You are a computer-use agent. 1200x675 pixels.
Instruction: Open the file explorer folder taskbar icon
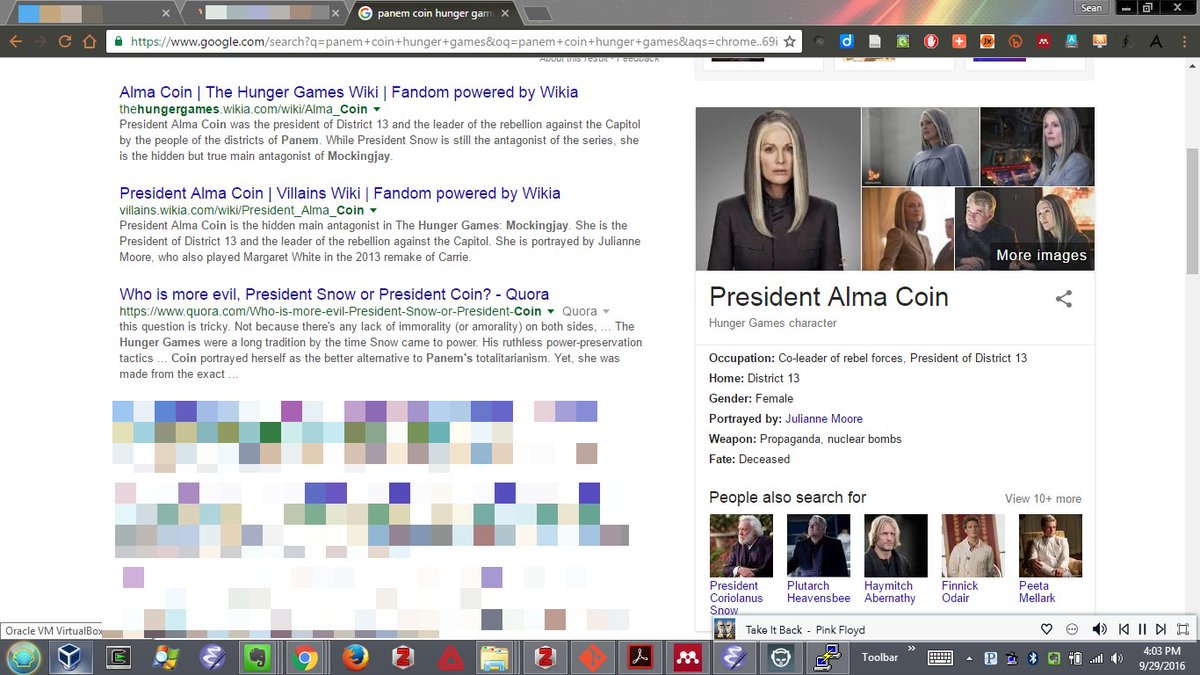495,657
